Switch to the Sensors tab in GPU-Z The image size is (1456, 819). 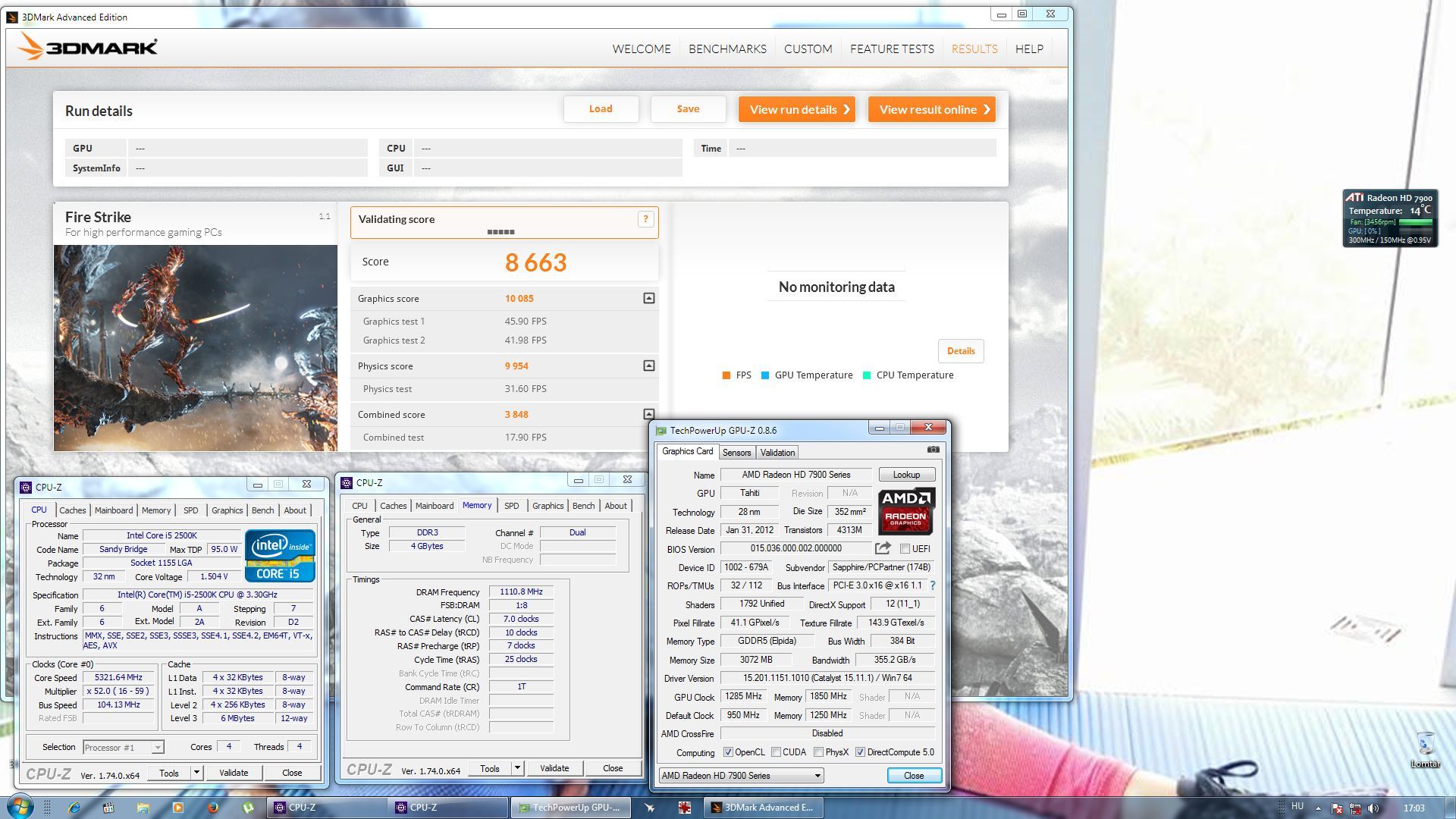coord(736,453)
